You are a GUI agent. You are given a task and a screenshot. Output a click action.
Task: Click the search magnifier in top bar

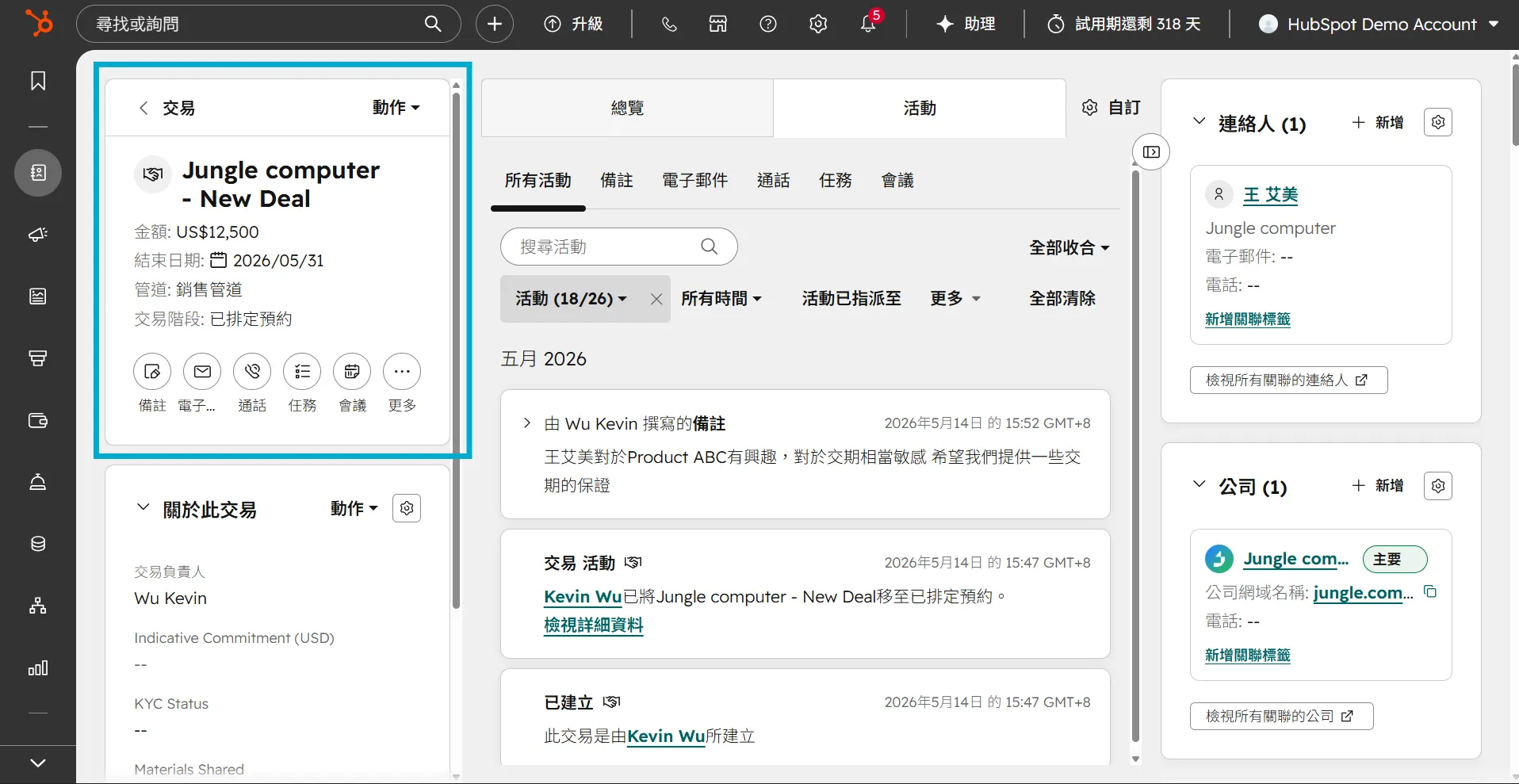[x=433, y=24]
